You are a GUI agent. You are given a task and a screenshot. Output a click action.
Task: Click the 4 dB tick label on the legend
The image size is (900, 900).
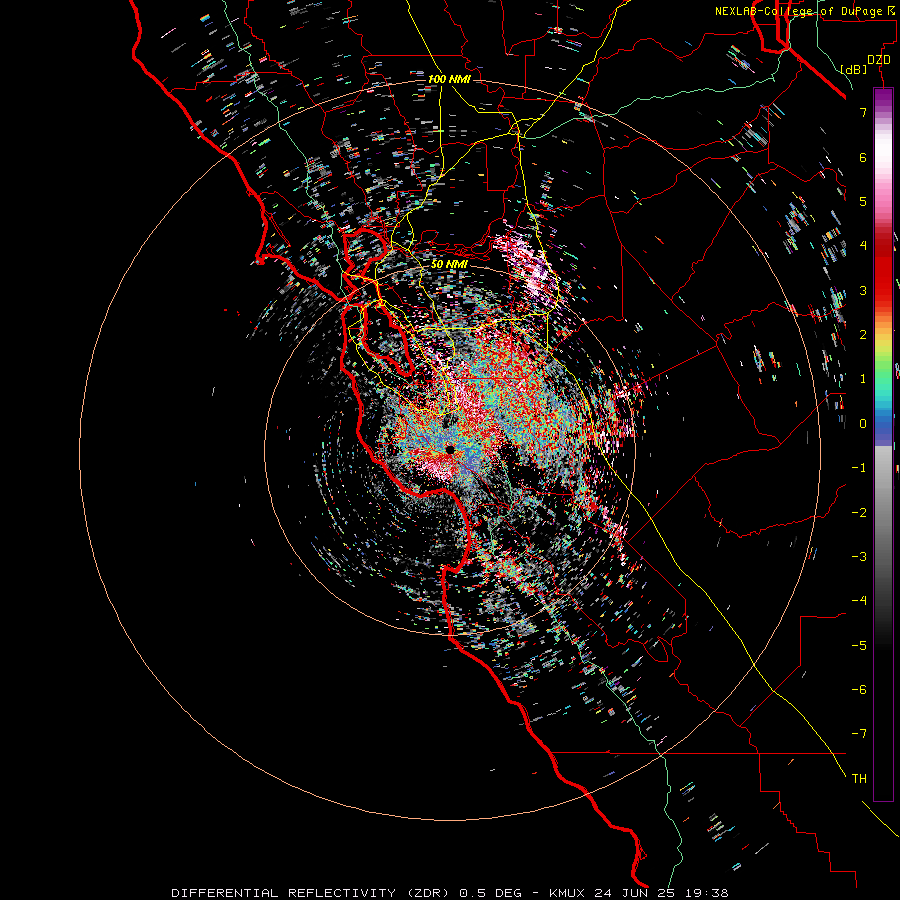(x=863, y=246)
